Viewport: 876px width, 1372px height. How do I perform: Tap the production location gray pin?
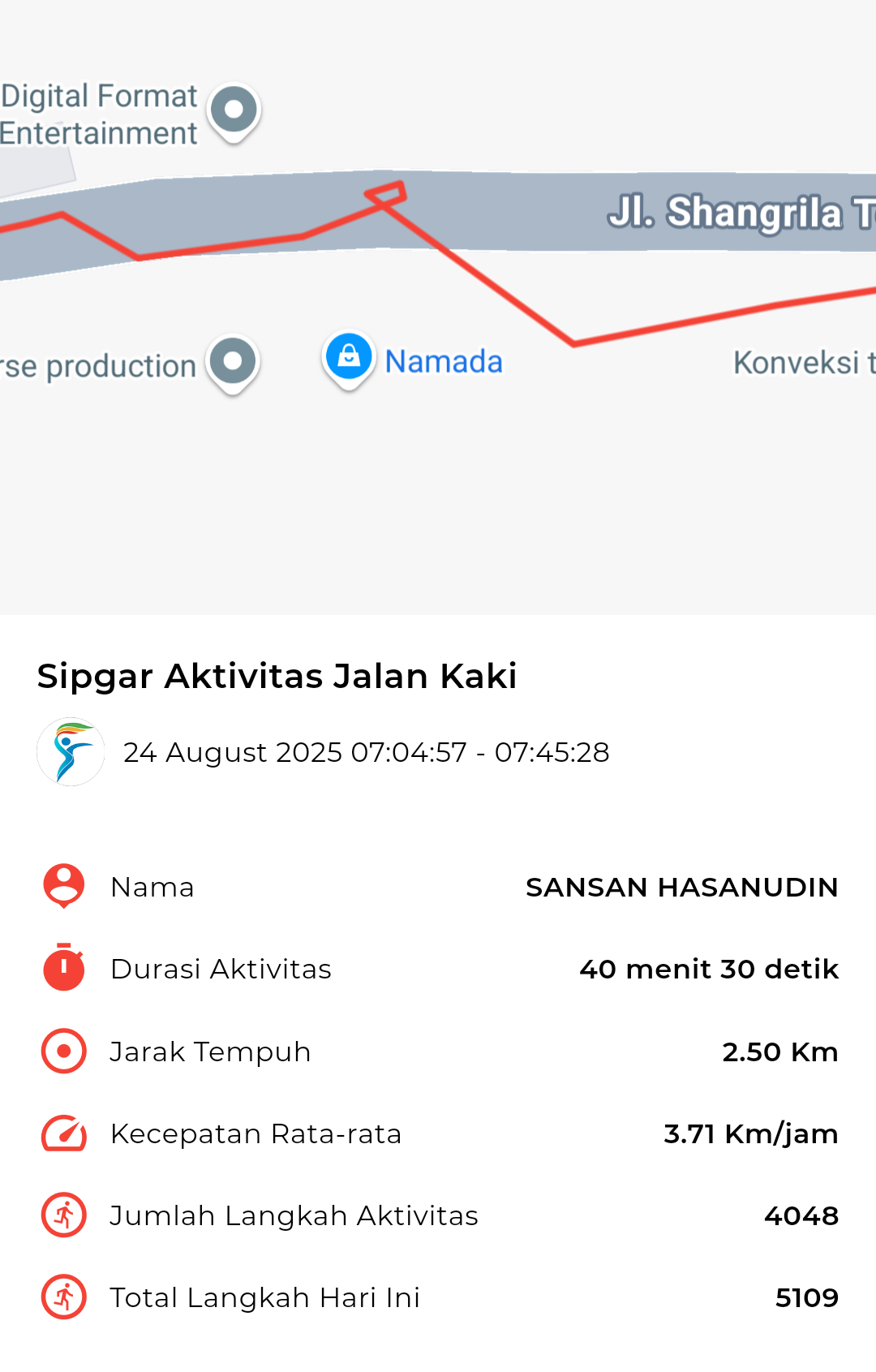[x=233, y=363]
